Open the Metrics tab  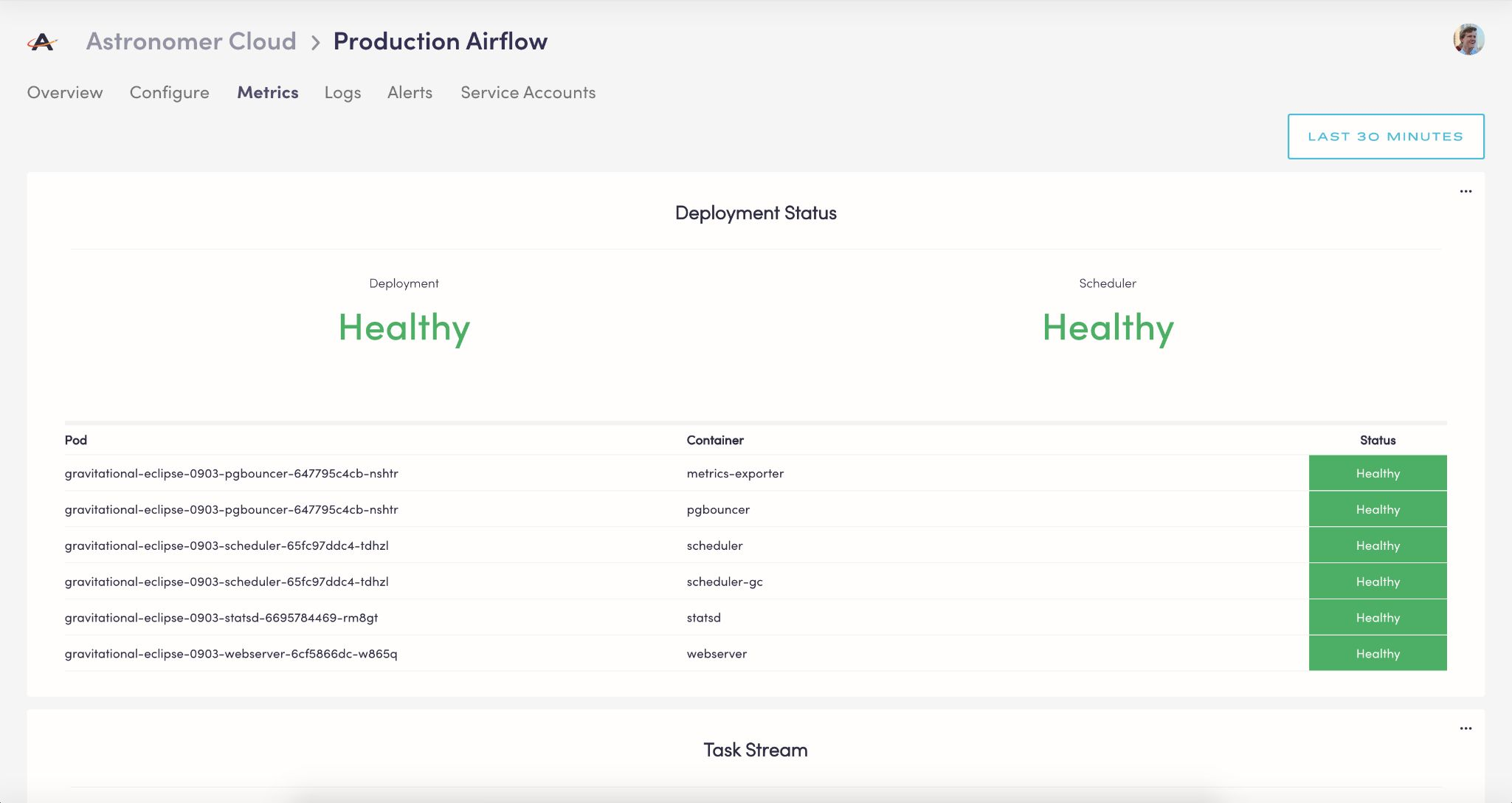point(268,92)
